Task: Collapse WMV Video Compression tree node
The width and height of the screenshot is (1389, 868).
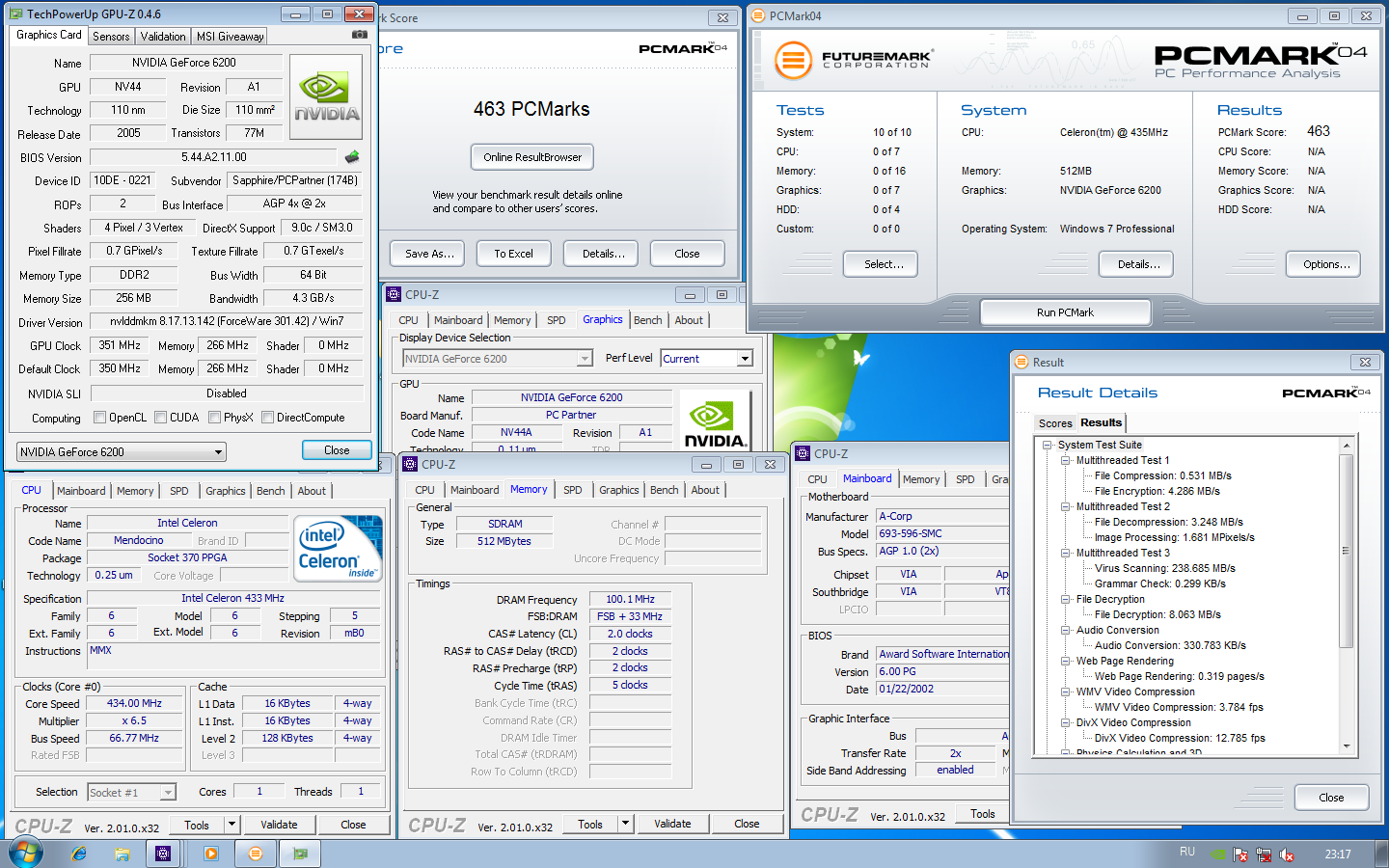Action: (x=1066, y=692)
